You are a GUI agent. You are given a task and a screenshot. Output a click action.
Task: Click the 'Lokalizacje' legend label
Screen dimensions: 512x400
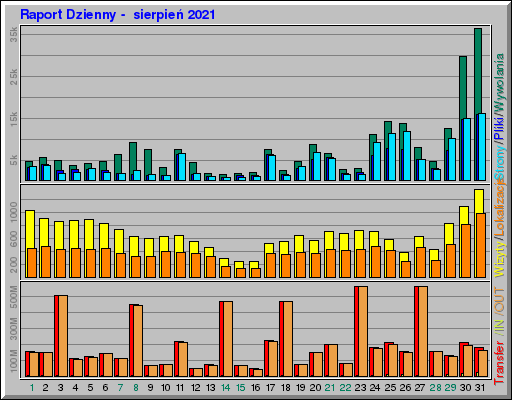coord(500,207)
